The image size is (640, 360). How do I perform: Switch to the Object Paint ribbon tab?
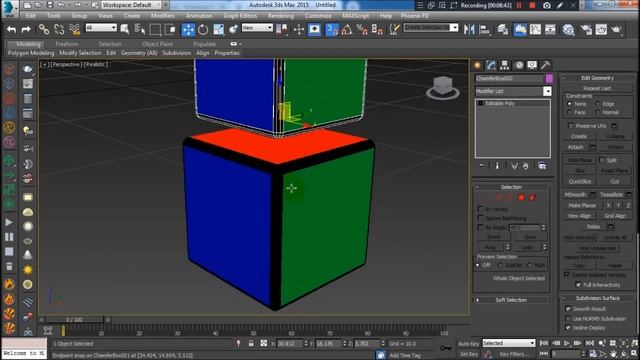point(158,44)
